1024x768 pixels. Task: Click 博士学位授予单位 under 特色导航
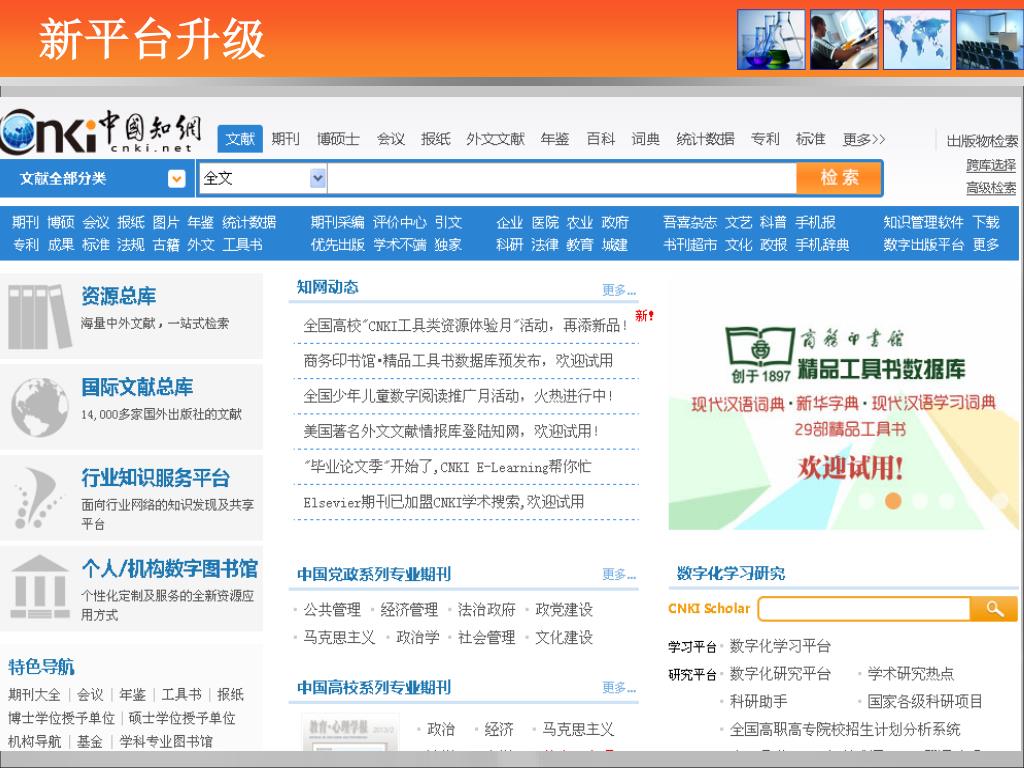61,718
